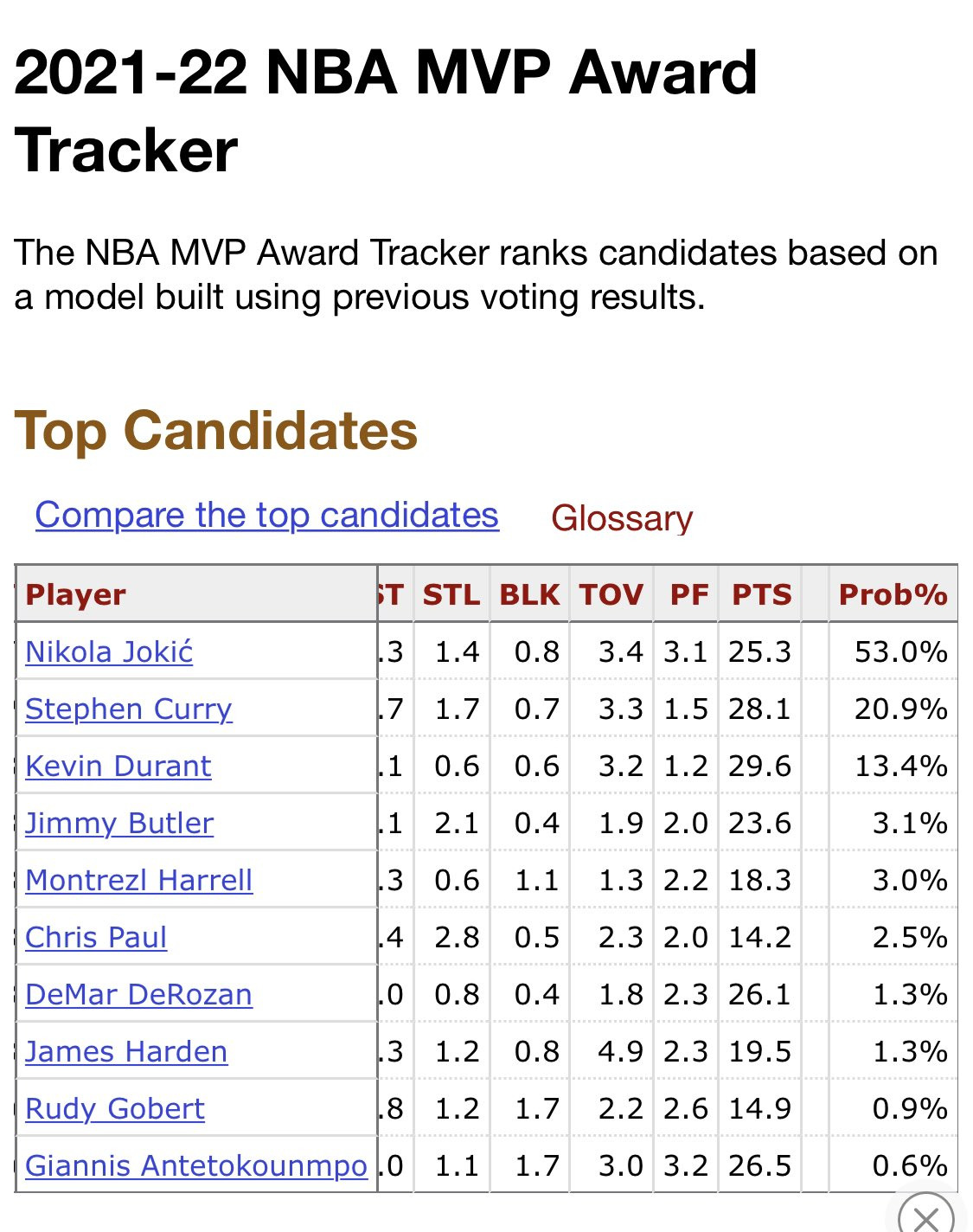This screenshot has height=1232, width=973.
Task: Open Jimmy Butler's player page
Action: [119, 823]
